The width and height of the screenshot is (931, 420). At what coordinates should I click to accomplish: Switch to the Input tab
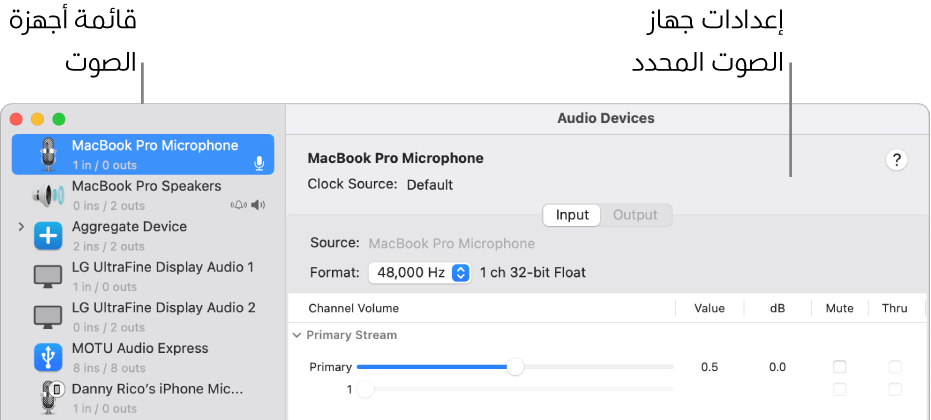(572, 215)
